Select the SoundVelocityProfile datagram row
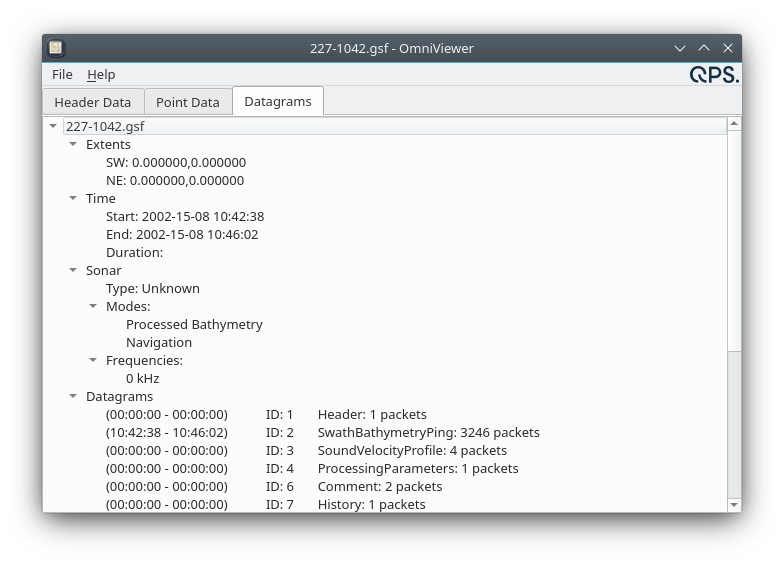The height and width of the screenshot is (563, 784). (x=412, y=451)
